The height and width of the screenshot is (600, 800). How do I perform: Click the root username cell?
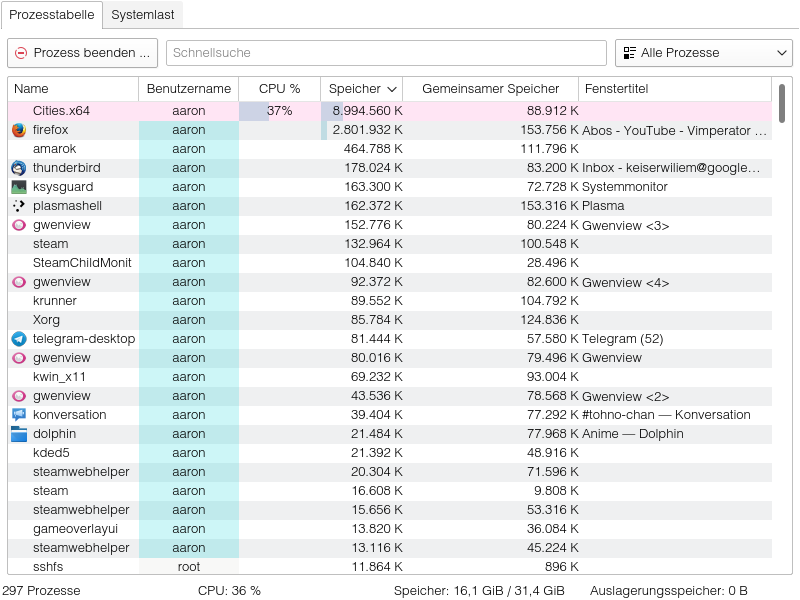[x=189, y=567]
